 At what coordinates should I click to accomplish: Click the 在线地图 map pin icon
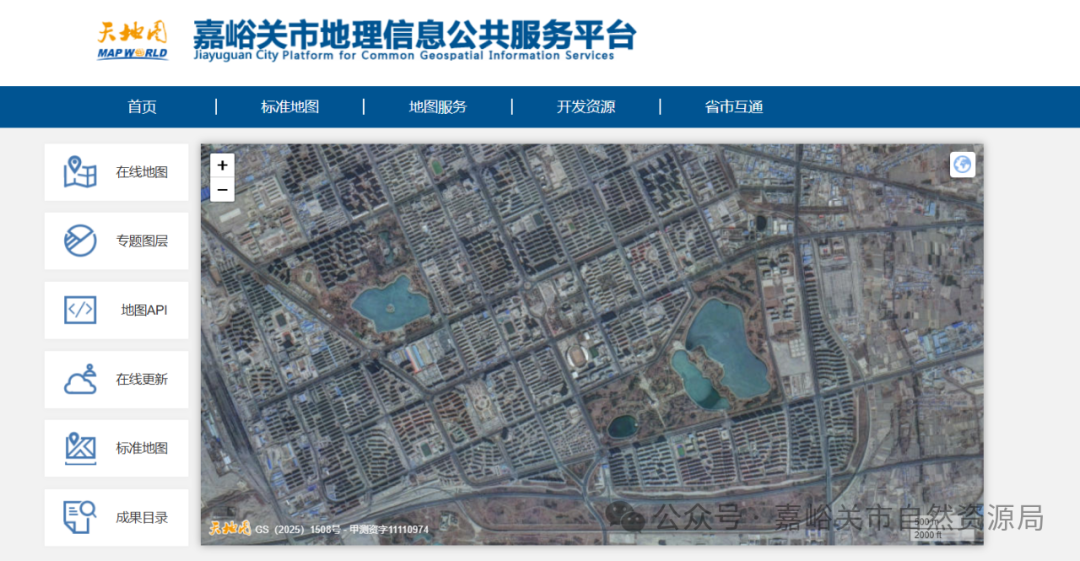click(80, 172)
